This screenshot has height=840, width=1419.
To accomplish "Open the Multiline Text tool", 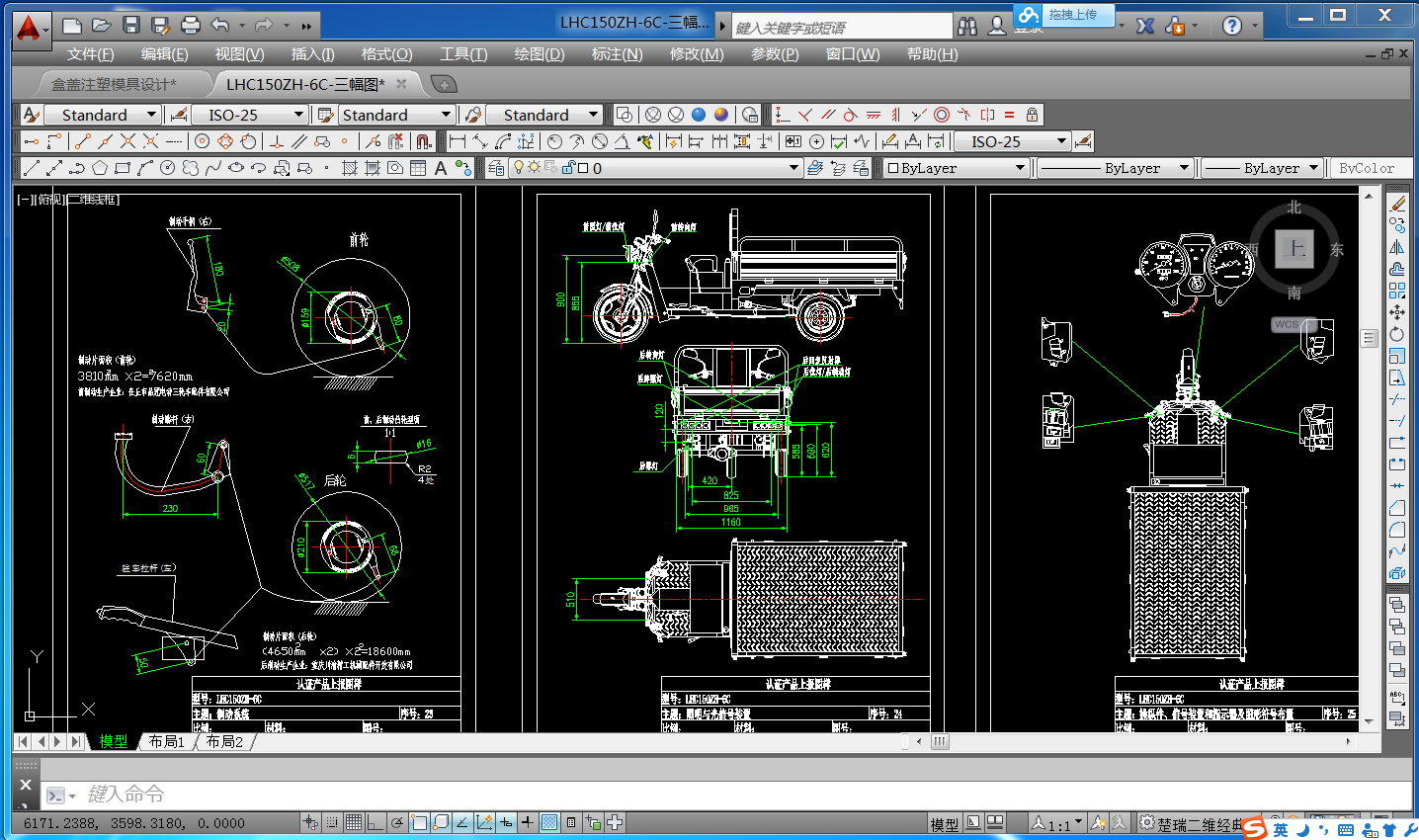I will click(442, 167).
